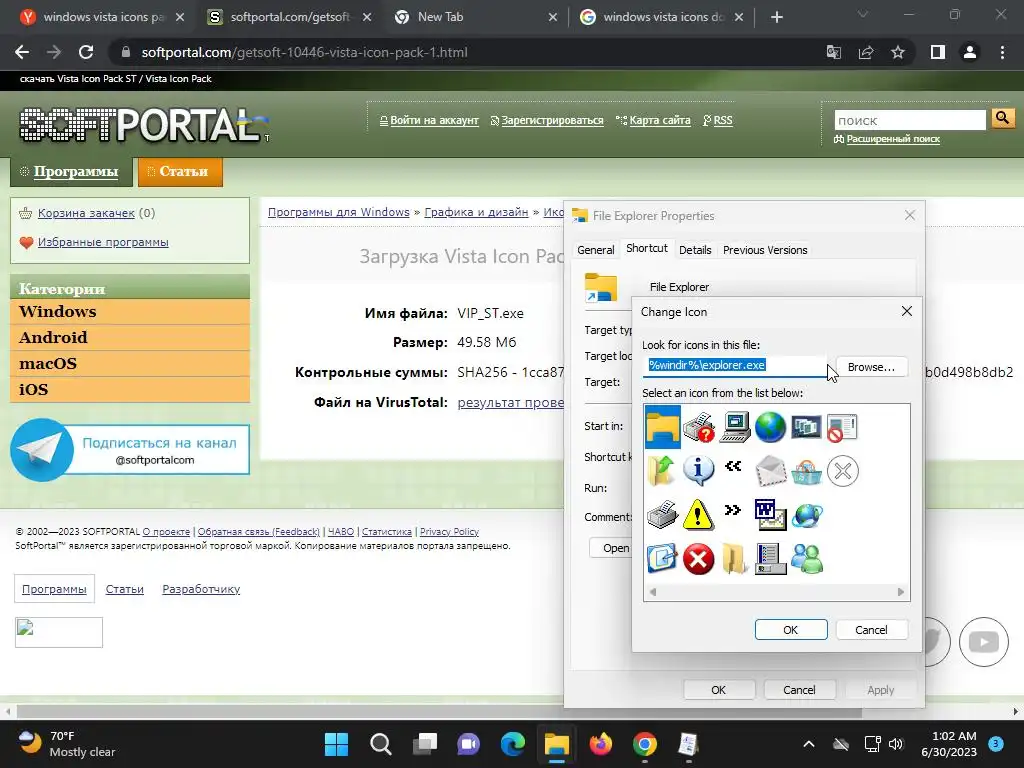This screenshot has width=1024, height=768.
Task: Toggle the Chrome side panel
Action: 938,52
